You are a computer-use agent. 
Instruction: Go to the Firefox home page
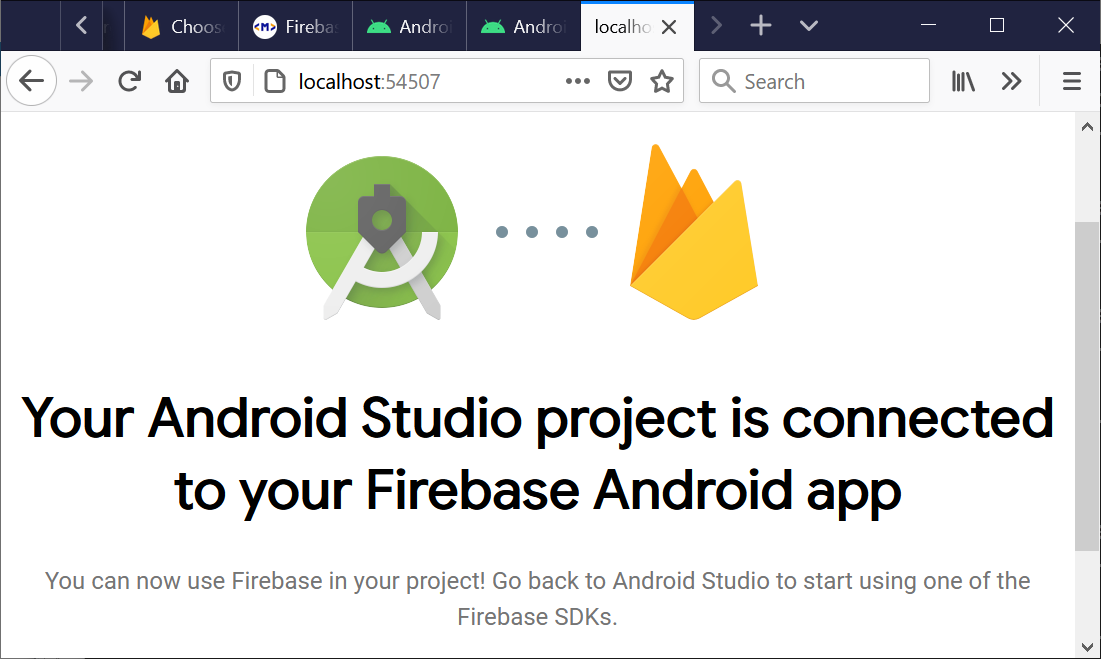[177, 82]
